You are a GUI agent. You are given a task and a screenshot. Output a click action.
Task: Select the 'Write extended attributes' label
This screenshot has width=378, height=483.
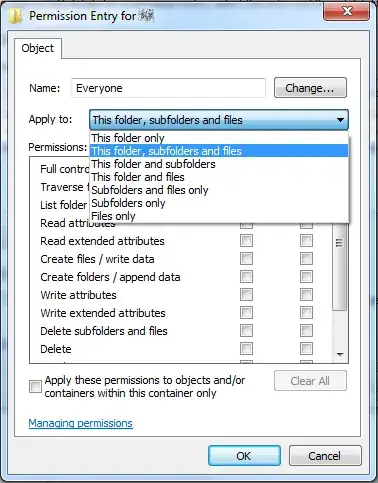(x=103, y=313)
